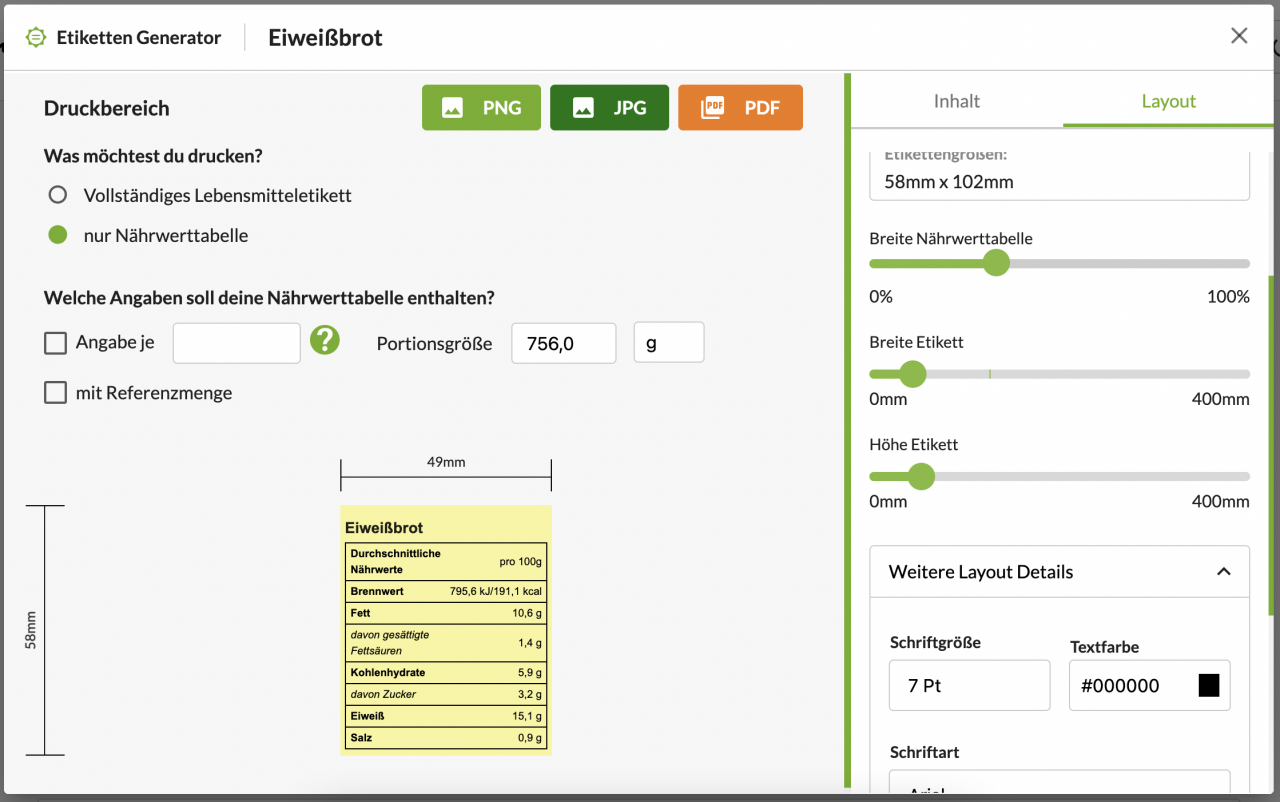
Task: Click the Kohlenhydrate row in preview
Action: click(x=446, y=672)
